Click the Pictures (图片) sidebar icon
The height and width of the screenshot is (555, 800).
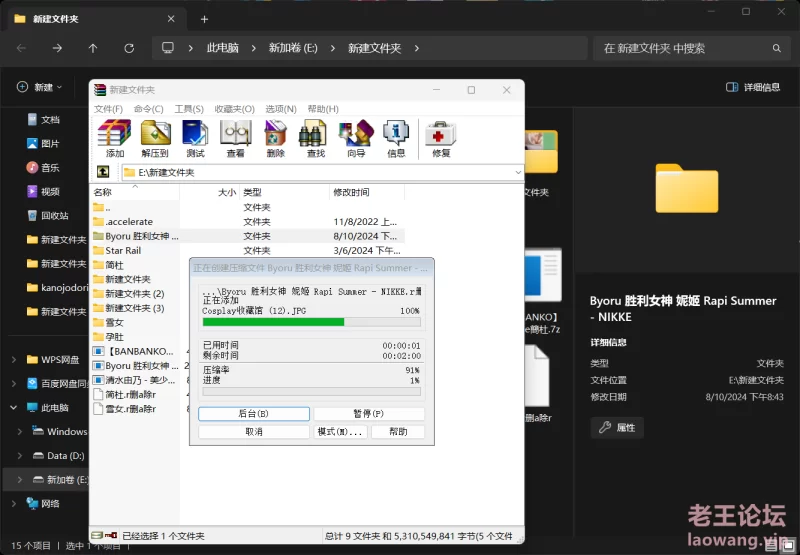32,143
